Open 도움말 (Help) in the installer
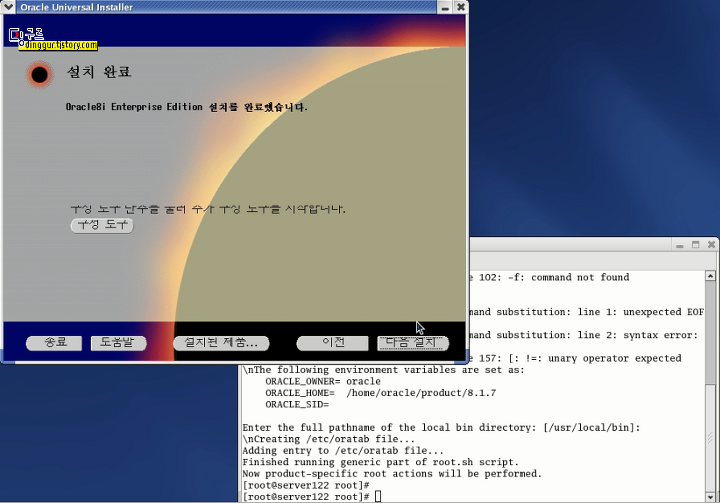 pos(118,343)
